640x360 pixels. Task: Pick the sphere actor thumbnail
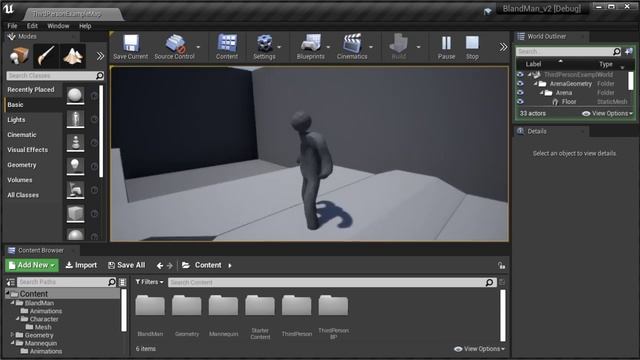(75, 96)
